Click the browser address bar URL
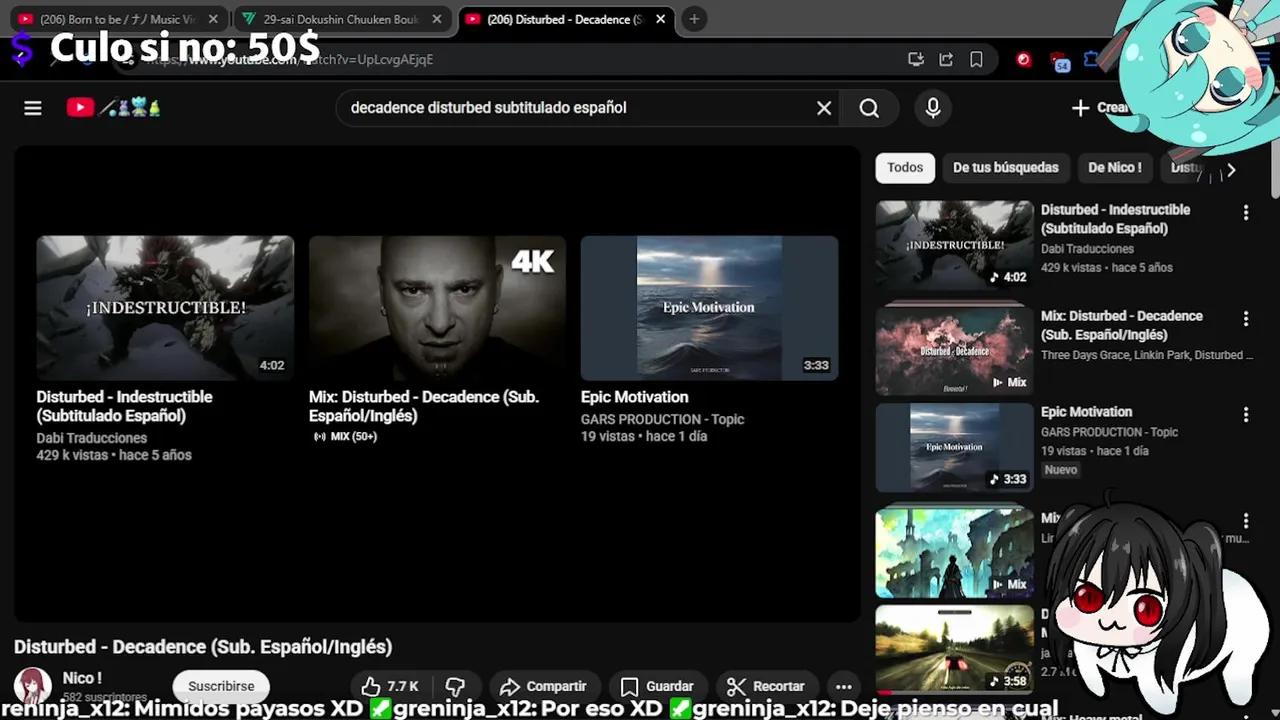The width and height of the screenshot is (1280, 720). click(x=290, y=59)
